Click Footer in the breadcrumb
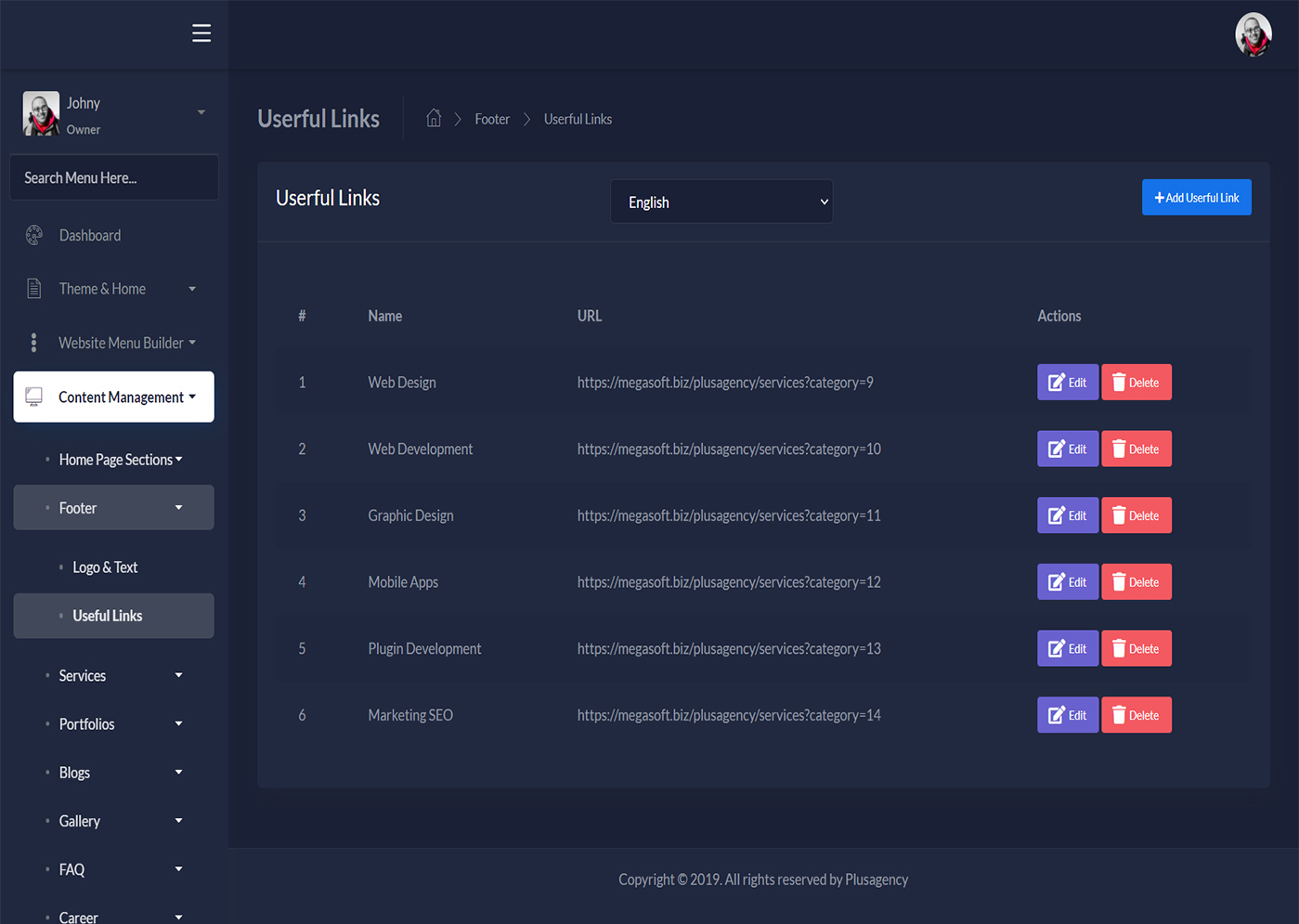Viewport: 1299px width, 924px height. [x=492, y=119]
